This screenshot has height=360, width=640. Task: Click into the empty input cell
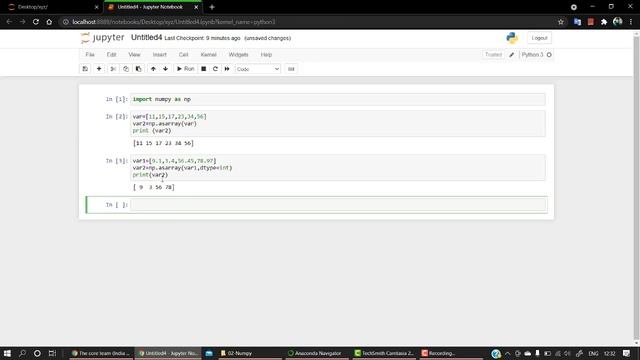338,204
